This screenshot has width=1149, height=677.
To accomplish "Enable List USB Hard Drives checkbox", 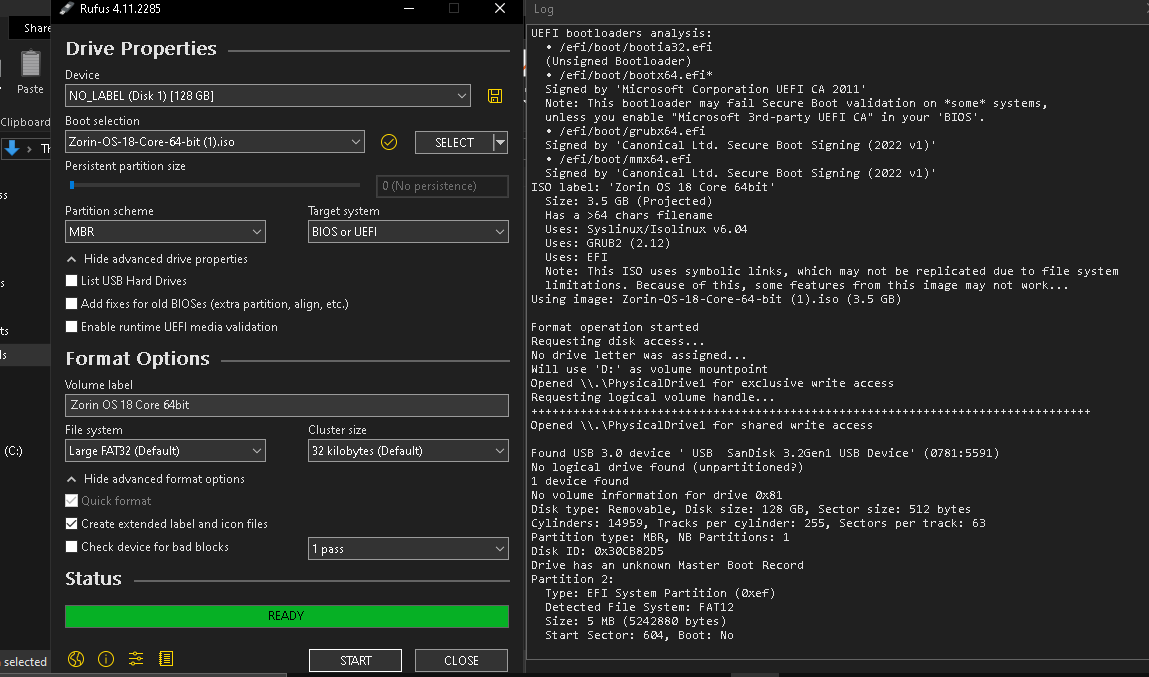I will point(71,281).
